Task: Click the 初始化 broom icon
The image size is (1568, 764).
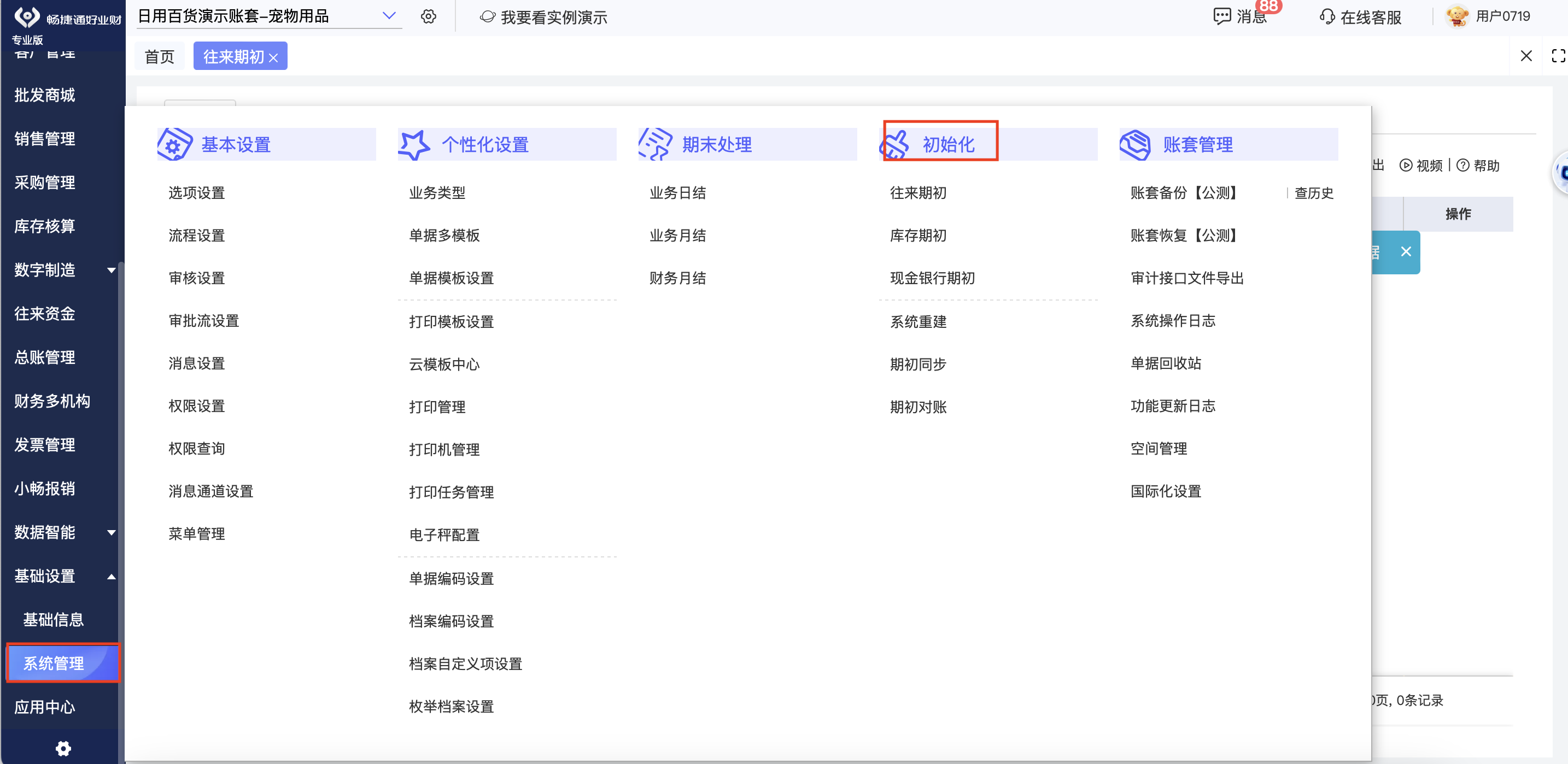Action: [895, 144]
